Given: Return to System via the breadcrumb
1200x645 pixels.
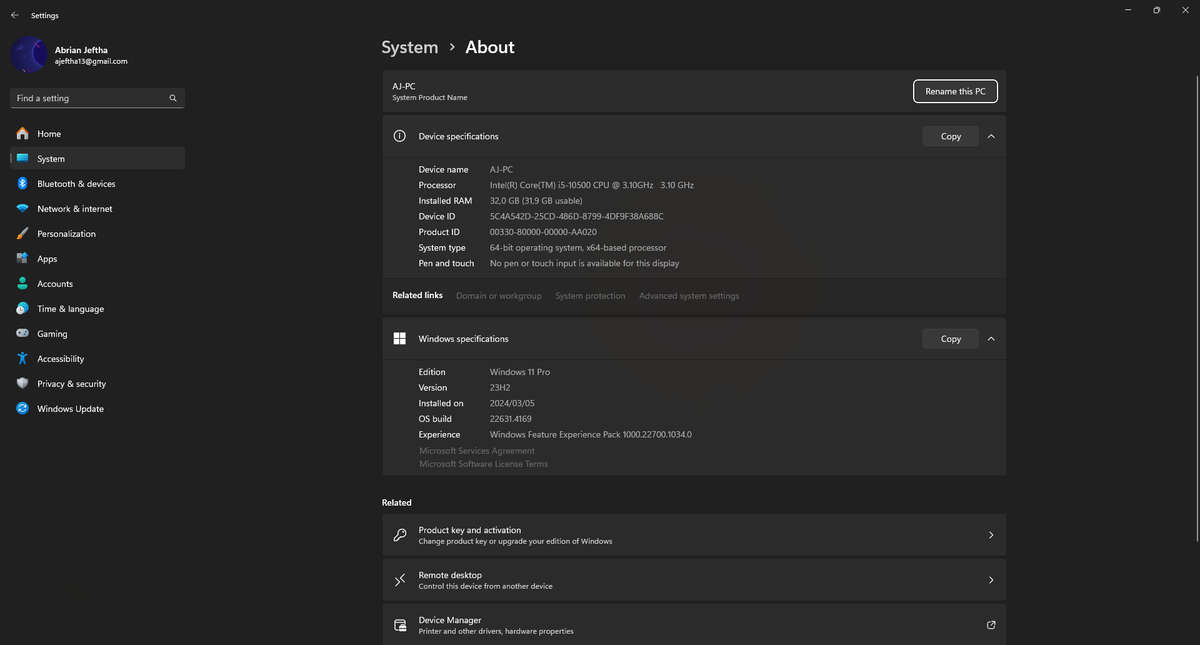Looking at the screenshot, I should click(x=409, y=47).
